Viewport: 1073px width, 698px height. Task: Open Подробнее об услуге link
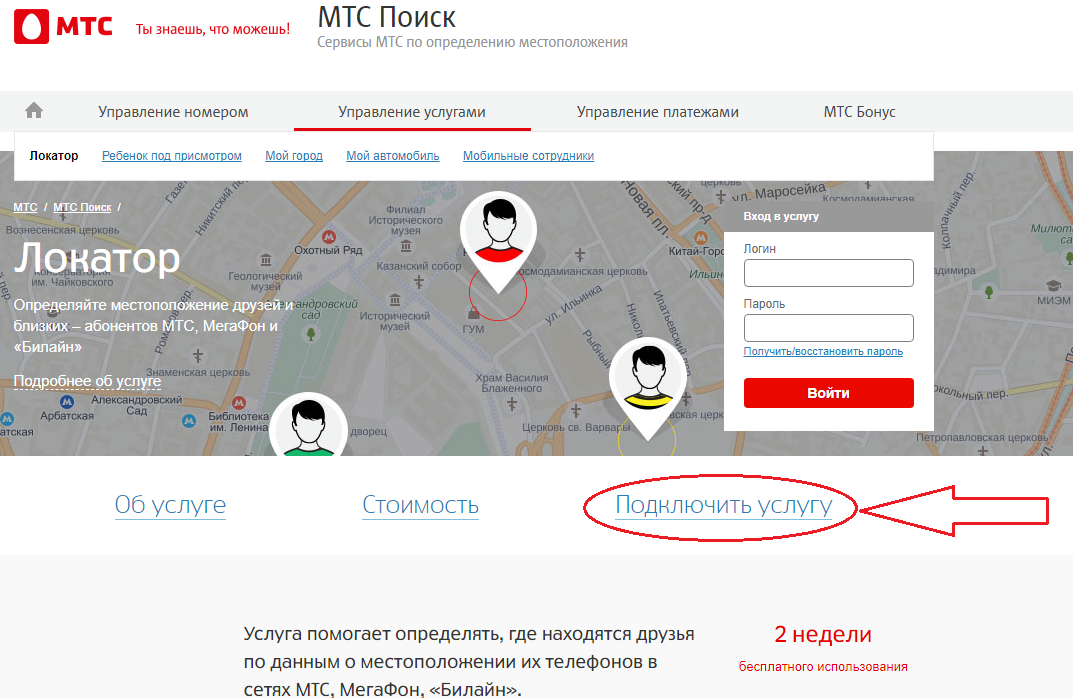pyautogui.click(x=88, y=380)
